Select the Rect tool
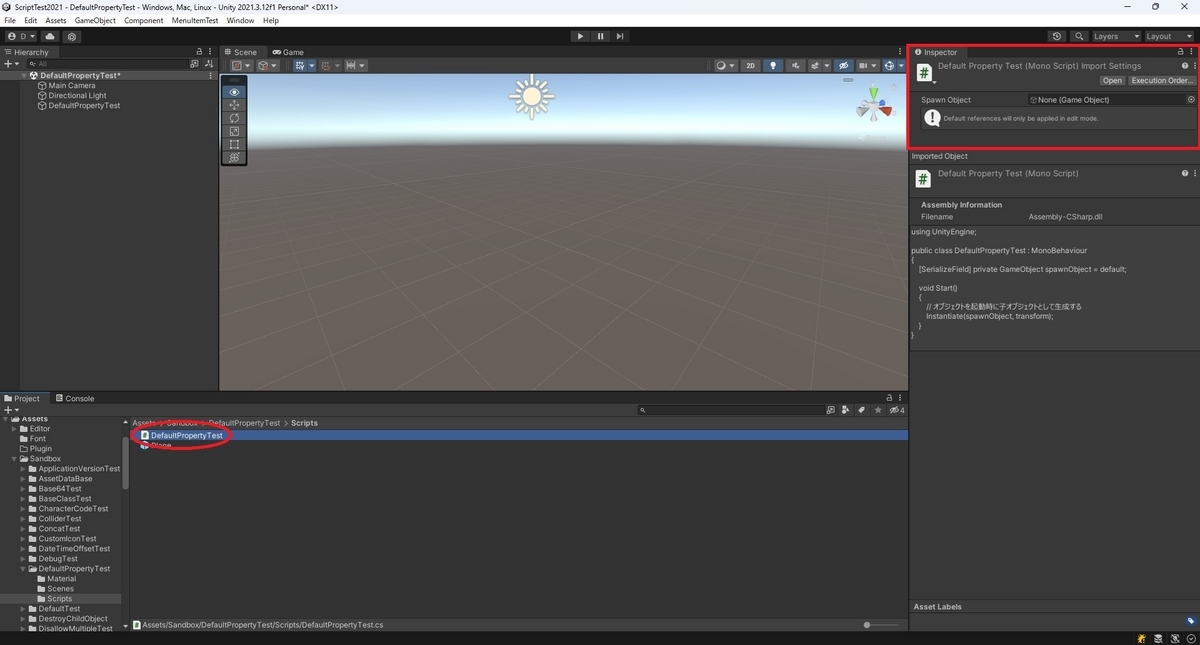This screenshot has height=645, width=1200. click(234, 144)
